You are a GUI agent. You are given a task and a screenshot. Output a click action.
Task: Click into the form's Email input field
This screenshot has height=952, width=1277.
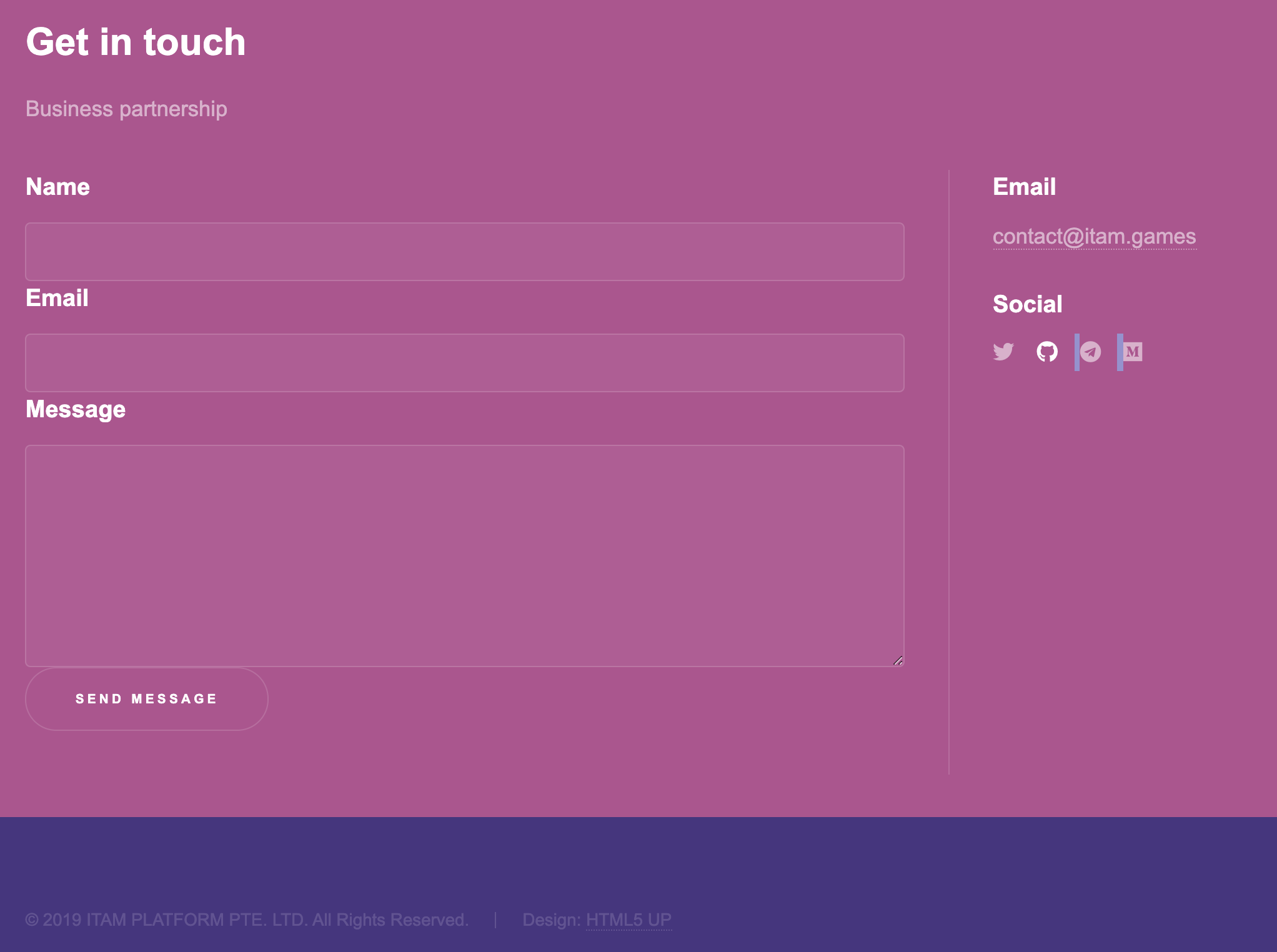pyautogui.click(x=464, y=363)
